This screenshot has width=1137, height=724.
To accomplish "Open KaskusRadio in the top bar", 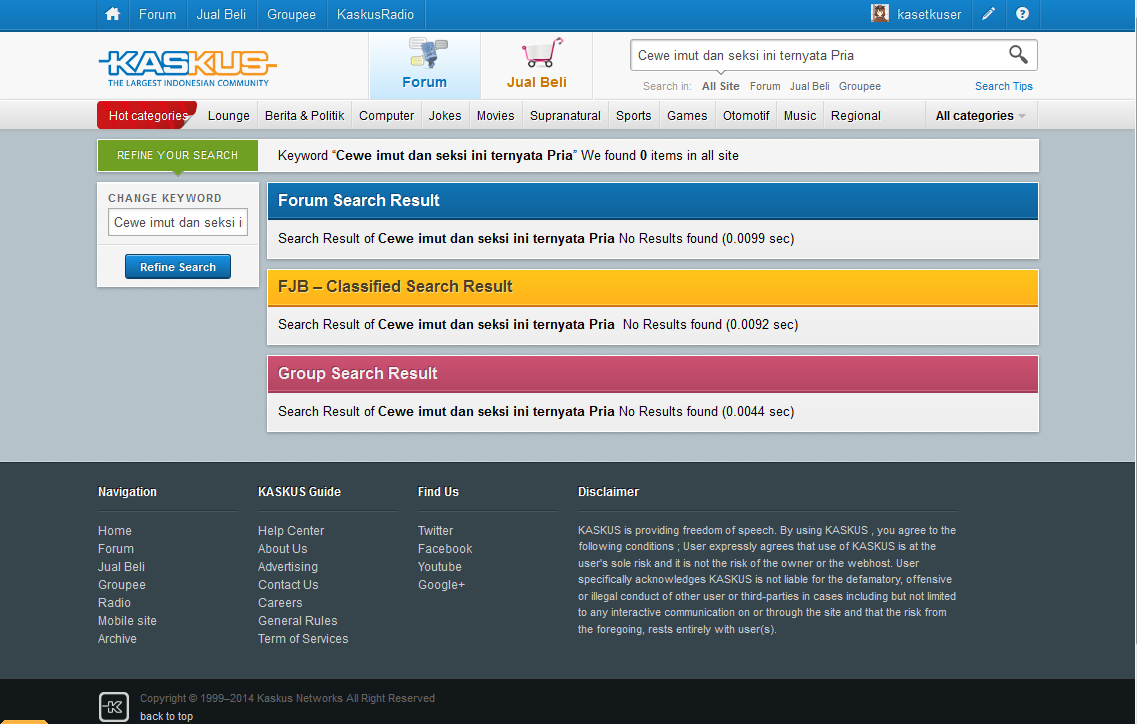I will click(x=376, y=14).
